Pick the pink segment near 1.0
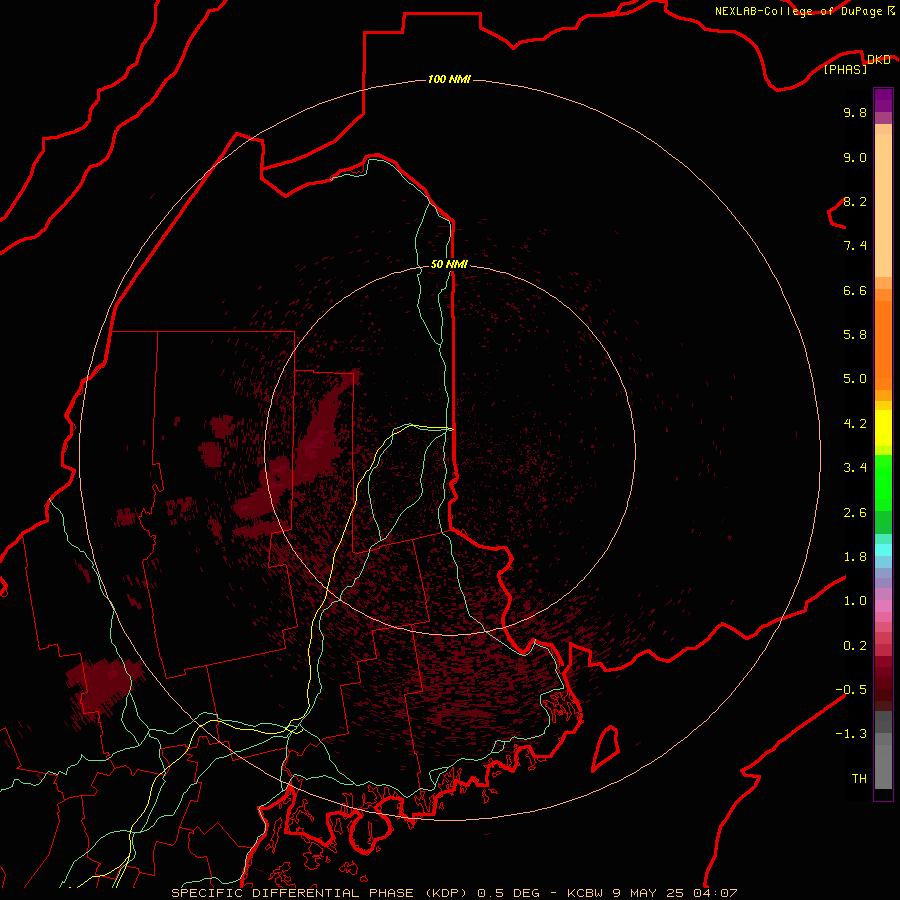 pos(883,606)
